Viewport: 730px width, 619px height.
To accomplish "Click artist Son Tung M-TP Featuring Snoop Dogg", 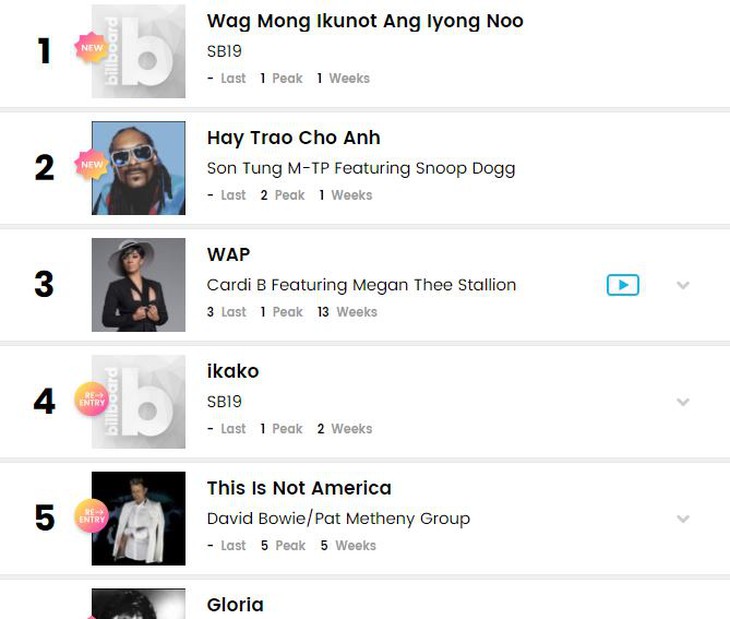I will click(360, 168).
